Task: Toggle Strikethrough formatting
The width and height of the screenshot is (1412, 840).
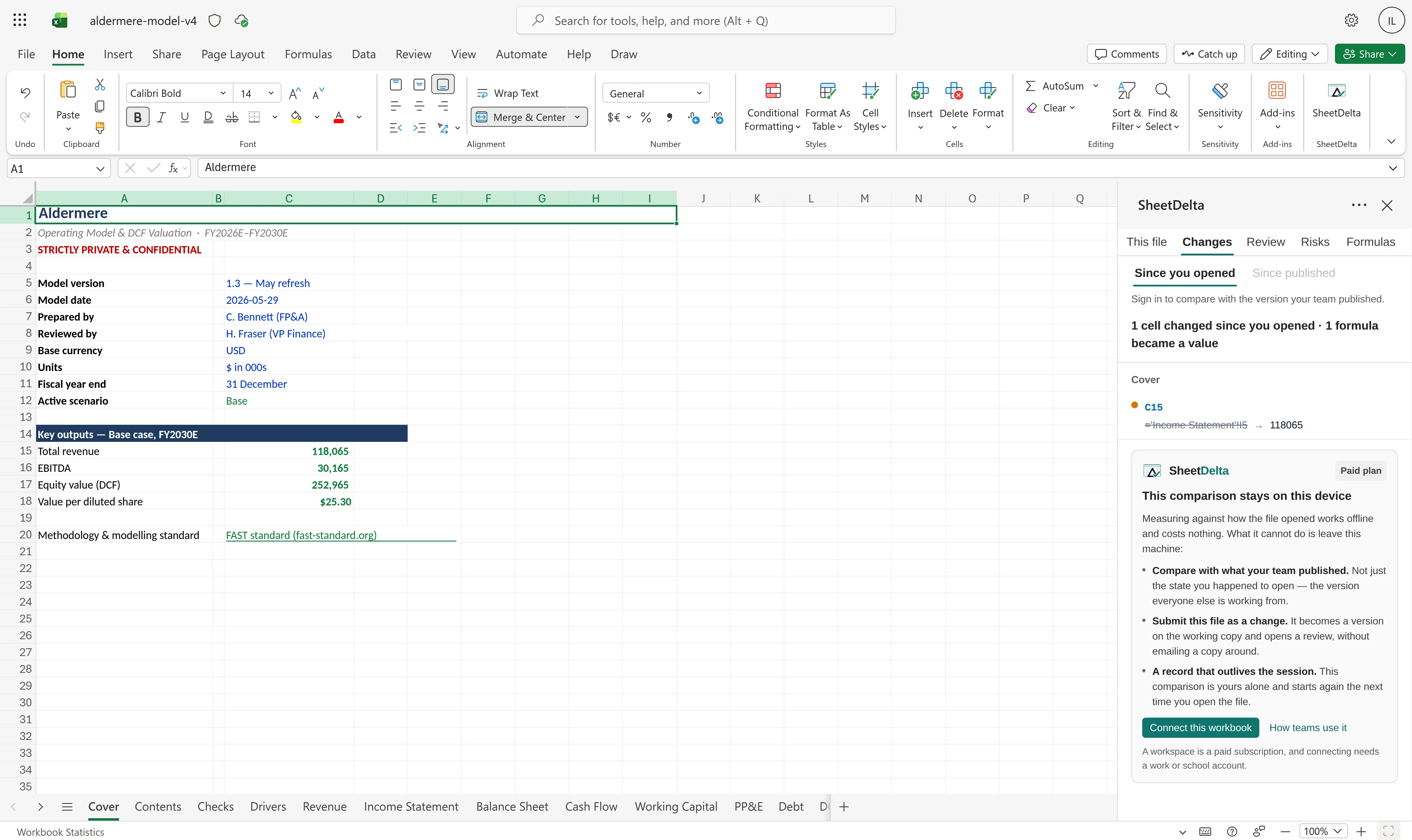Action: 232,117
